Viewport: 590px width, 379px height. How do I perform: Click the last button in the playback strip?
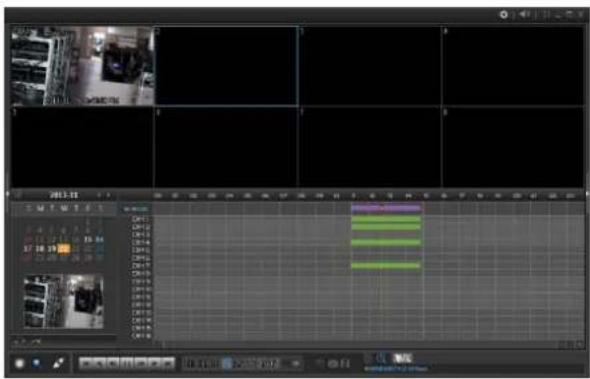pyautogui.click(x=169, y=364)
